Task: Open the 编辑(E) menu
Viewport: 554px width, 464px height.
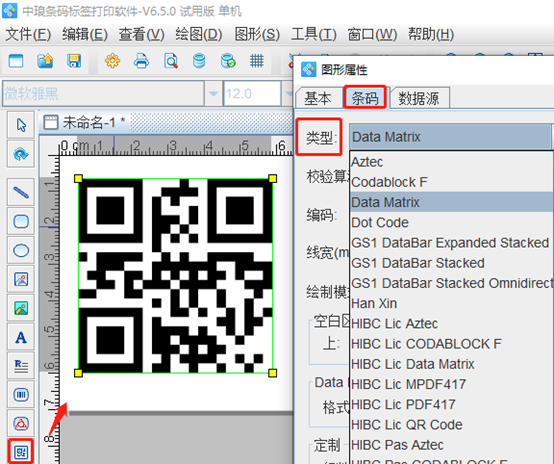Action: (x=85, y=35)
